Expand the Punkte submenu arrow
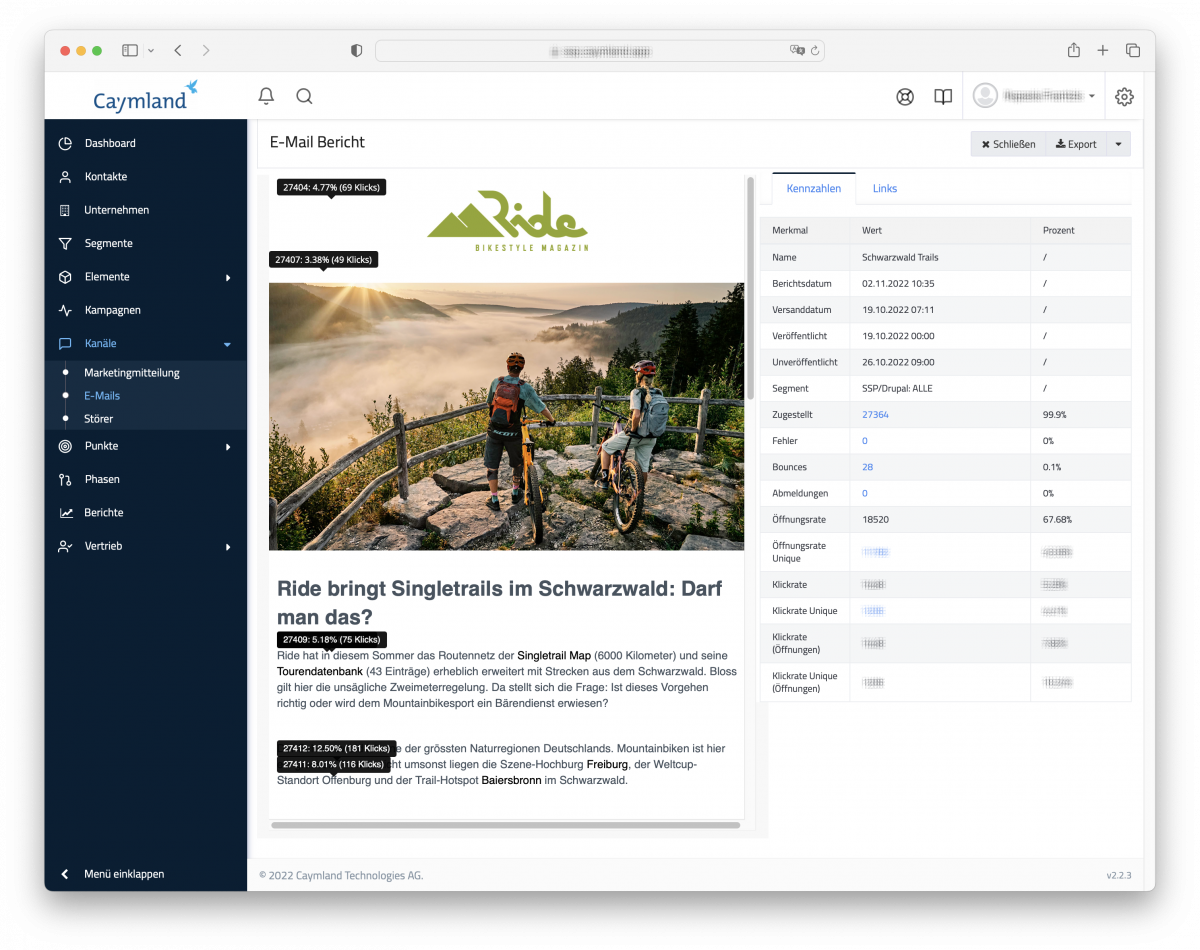 pos(228,446)
